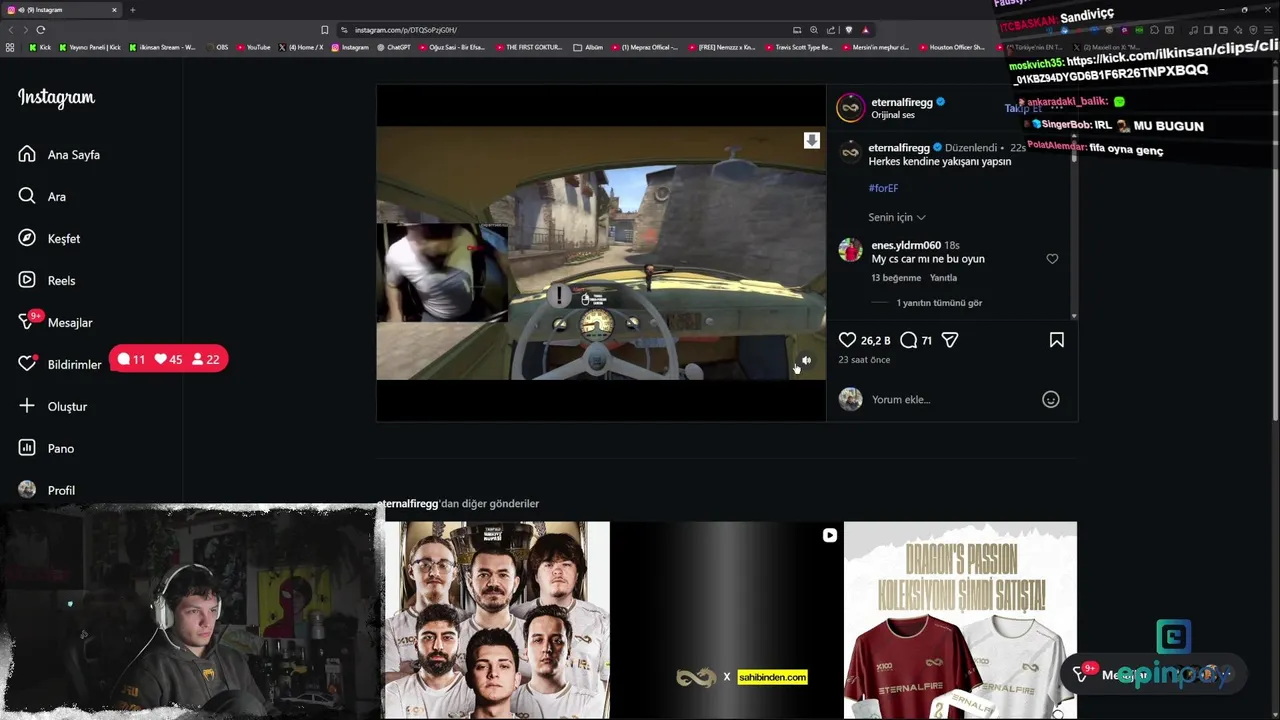
Task: Like the post with heart icon
Action: coord(847,340)
